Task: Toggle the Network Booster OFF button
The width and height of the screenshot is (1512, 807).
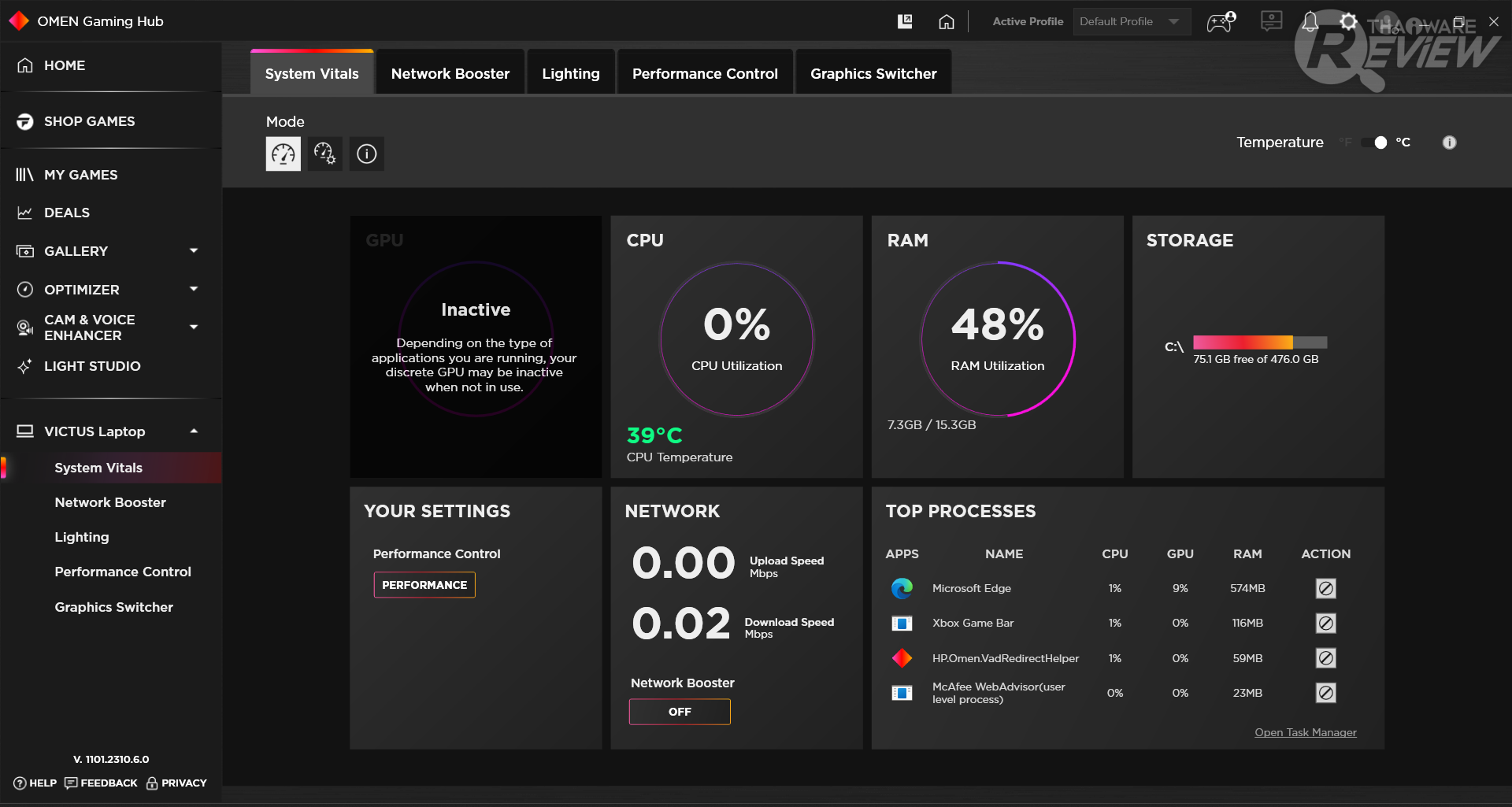Action: point(680,712)
